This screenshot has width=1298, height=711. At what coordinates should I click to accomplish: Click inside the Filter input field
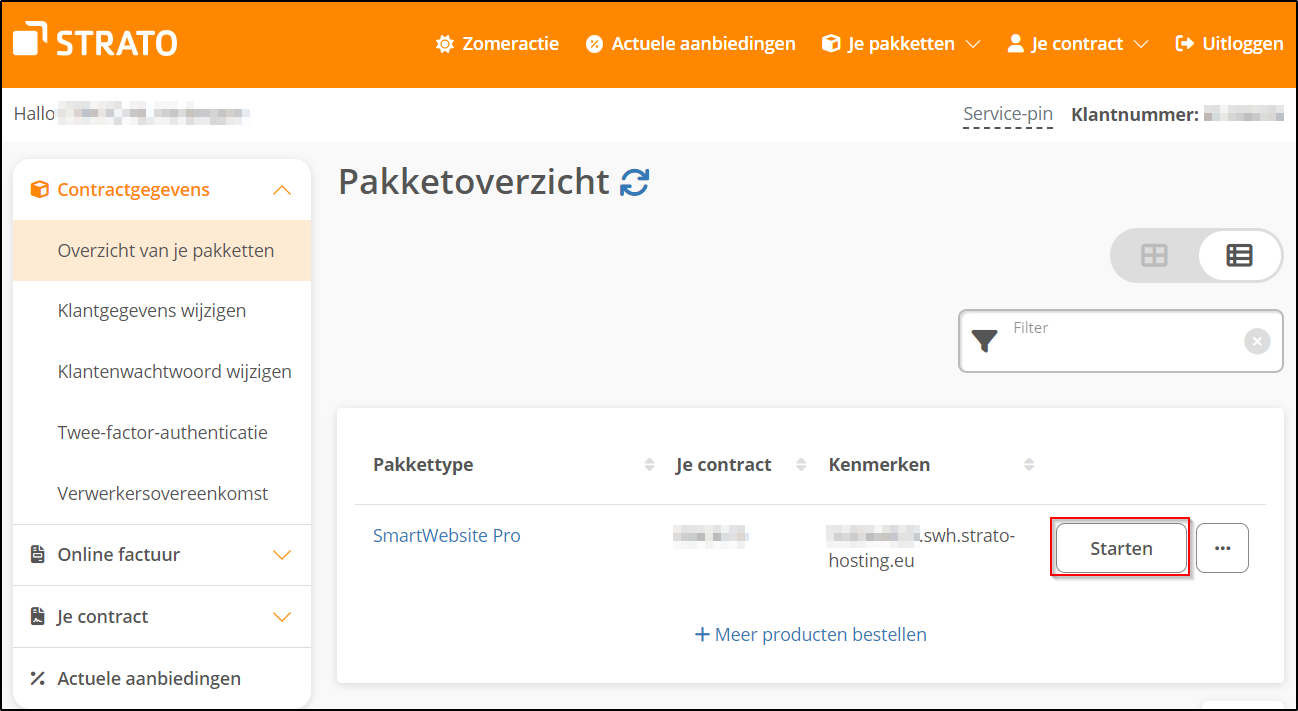[1100, 341]
